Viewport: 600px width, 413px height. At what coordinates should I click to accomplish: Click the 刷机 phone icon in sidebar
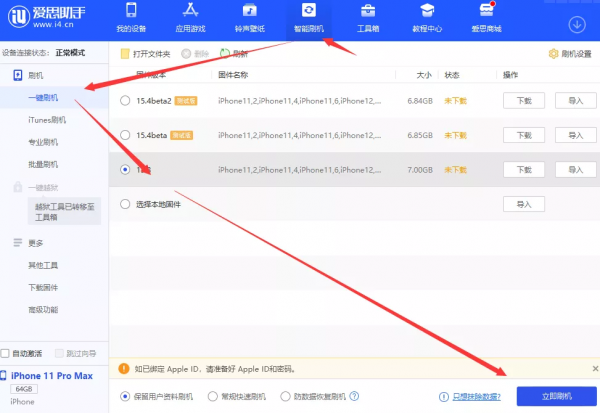point(18,75)
